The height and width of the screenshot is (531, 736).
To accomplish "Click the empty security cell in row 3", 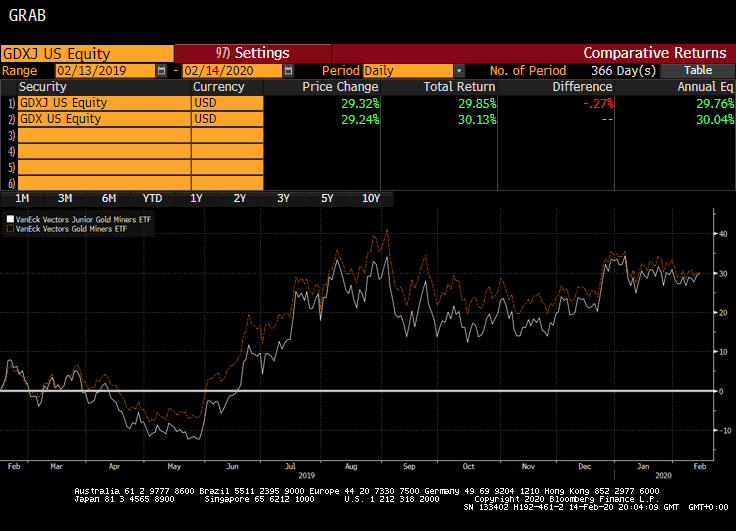I will pos(104,135).
